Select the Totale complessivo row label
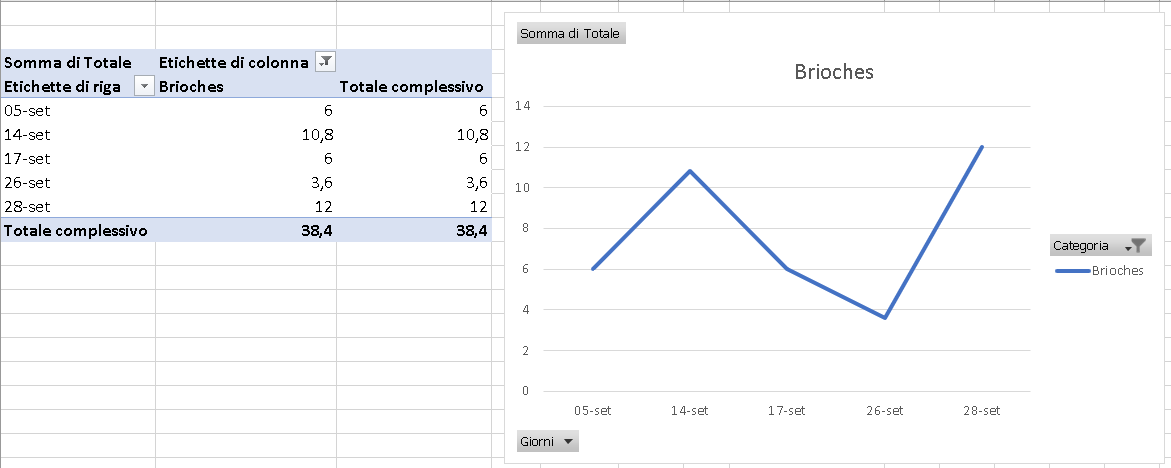 click(x=78, y=230)
